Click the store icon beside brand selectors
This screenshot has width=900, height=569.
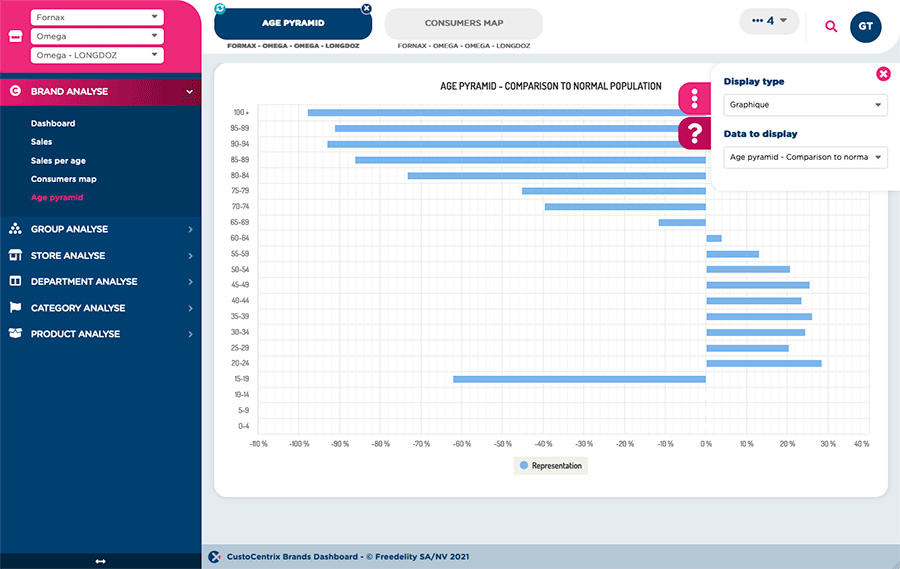(x=14, y=37)
